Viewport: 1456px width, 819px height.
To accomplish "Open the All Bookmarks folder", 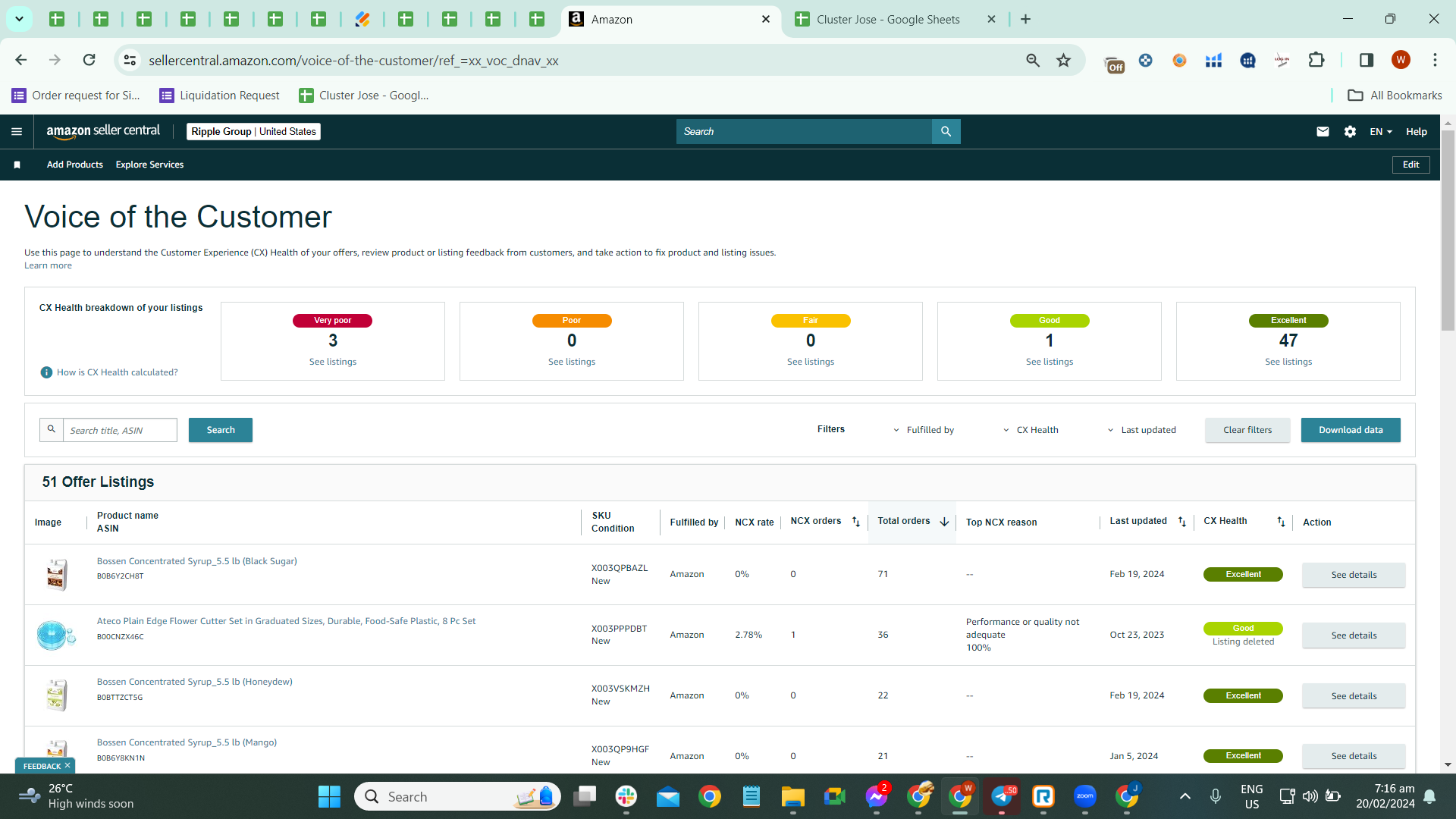I will (1395, 96).
